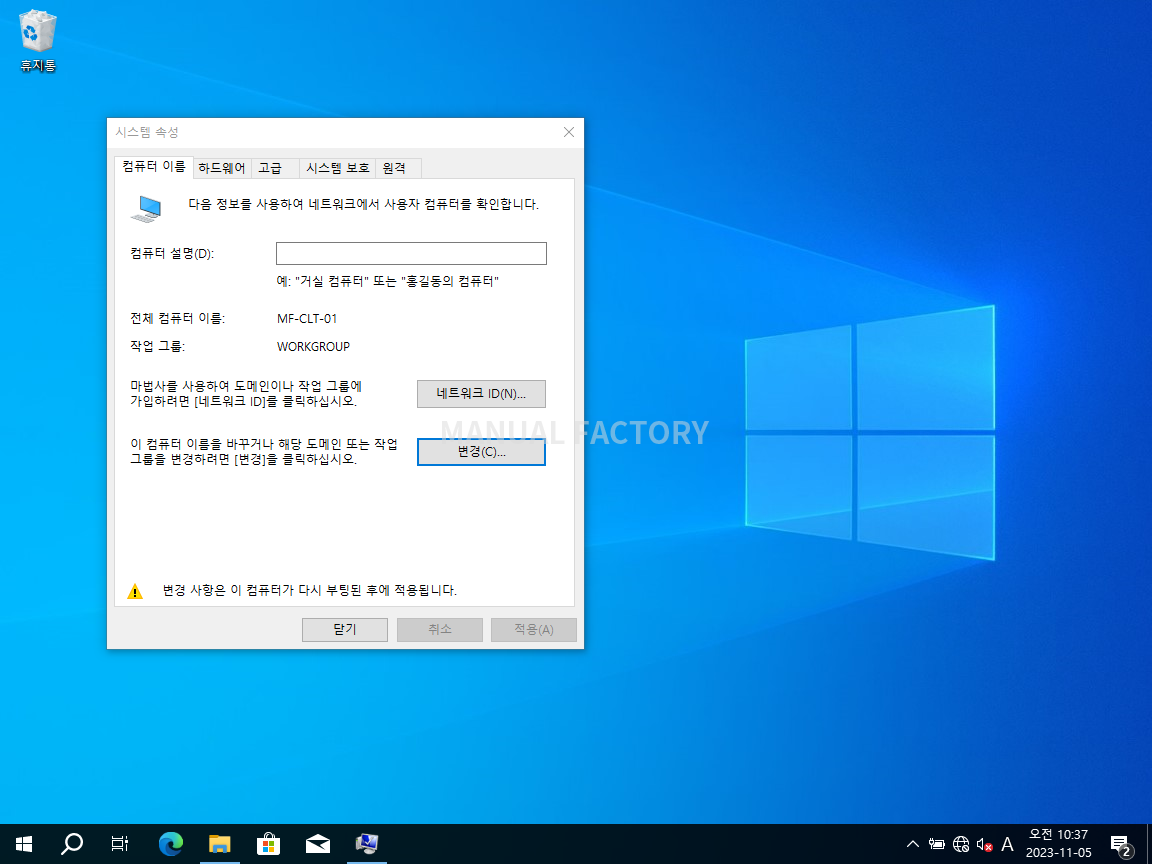
Task: Launch Microsoft Edge from taskbar
Action: (170, 844)
